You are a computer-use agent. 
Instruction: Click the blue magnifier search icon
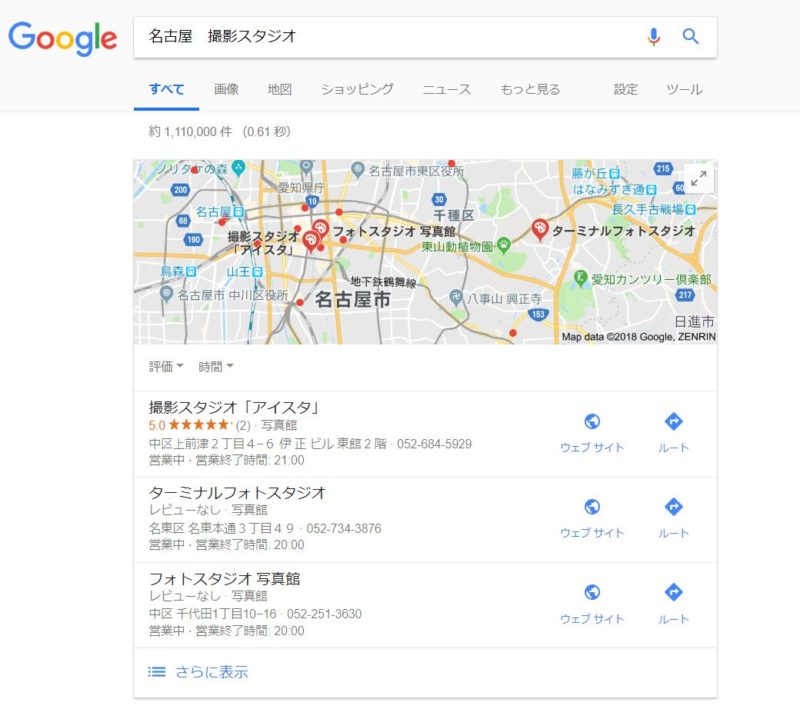[690, 37]
